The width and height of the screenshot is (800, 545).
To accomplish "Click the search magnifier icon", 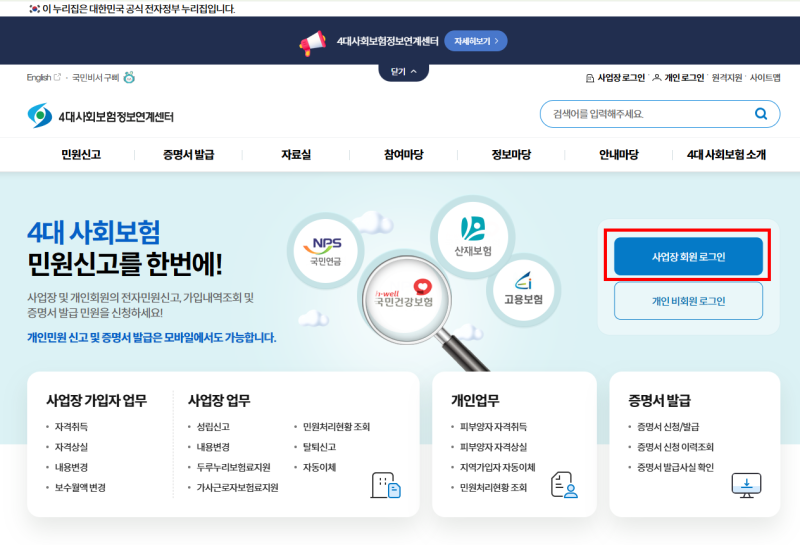I will 761,114.
